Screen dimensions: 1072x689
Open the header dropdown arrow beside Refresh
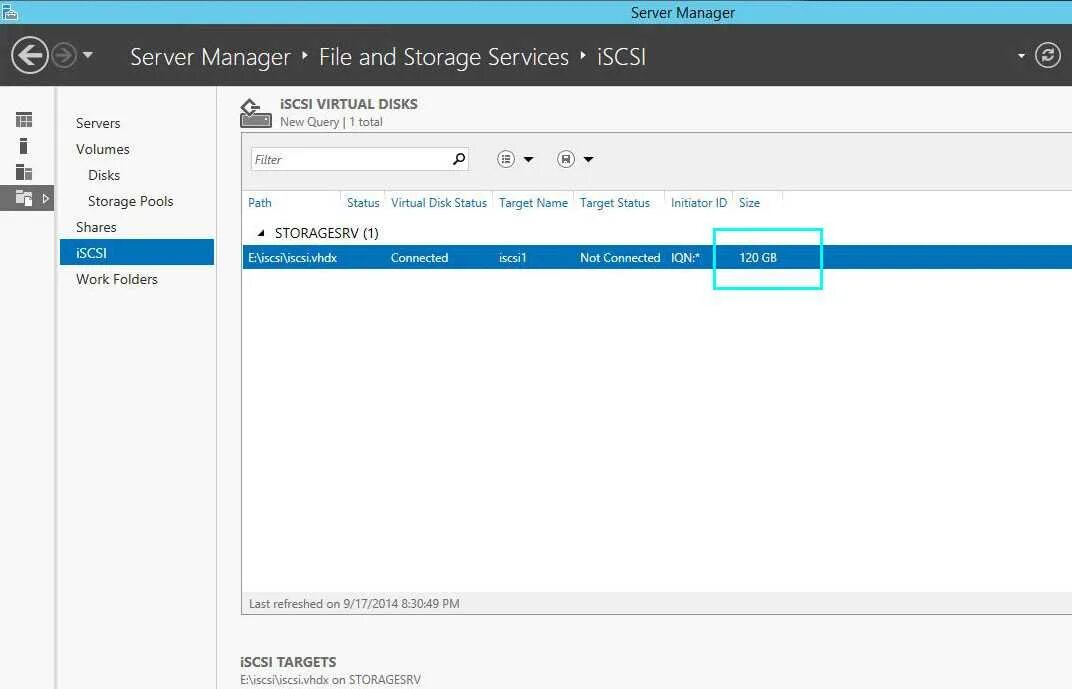tap(1021, 56)
